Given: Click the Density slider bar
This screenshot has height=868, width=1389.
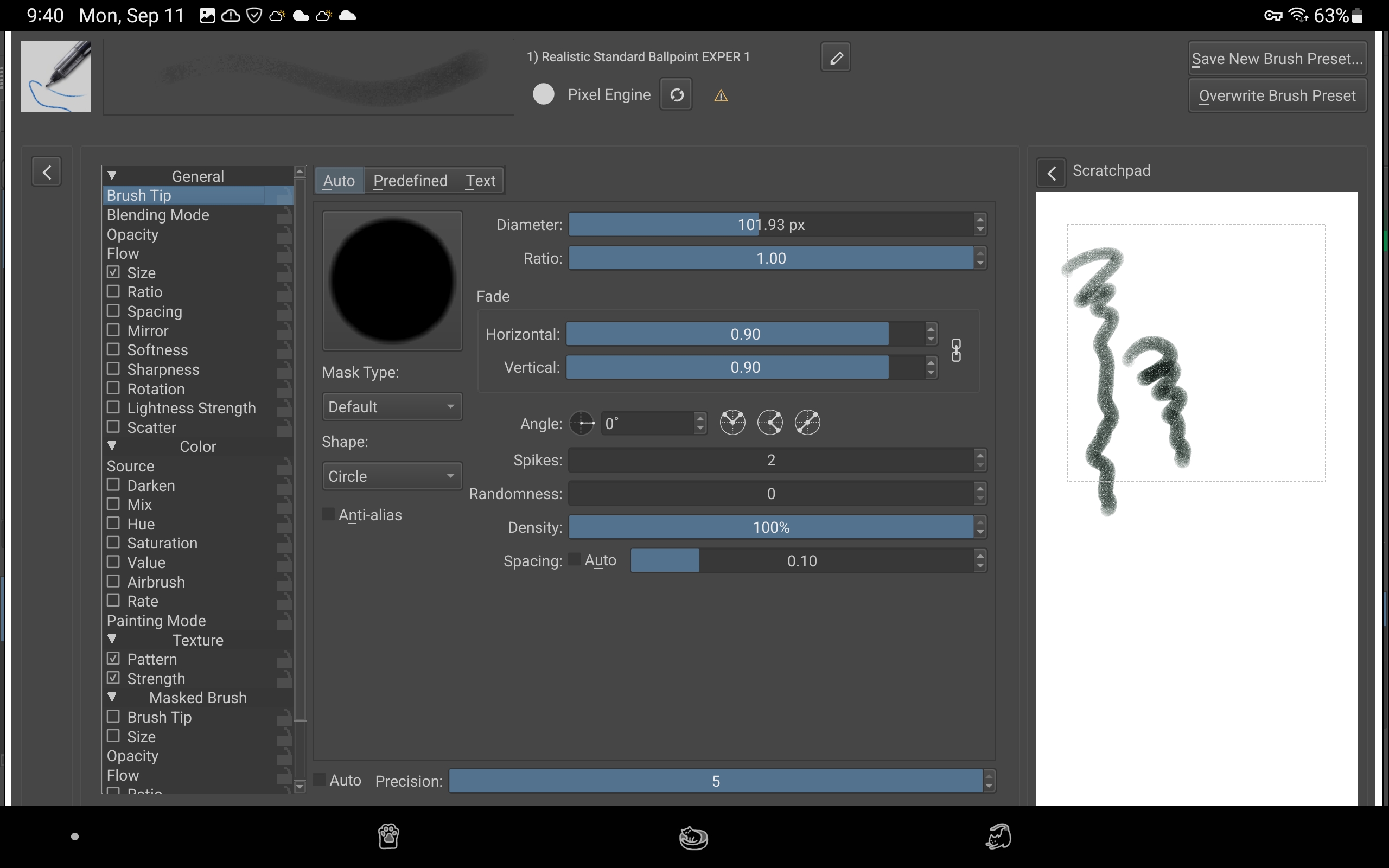Looking at the screenshot, I should (770, 527).
